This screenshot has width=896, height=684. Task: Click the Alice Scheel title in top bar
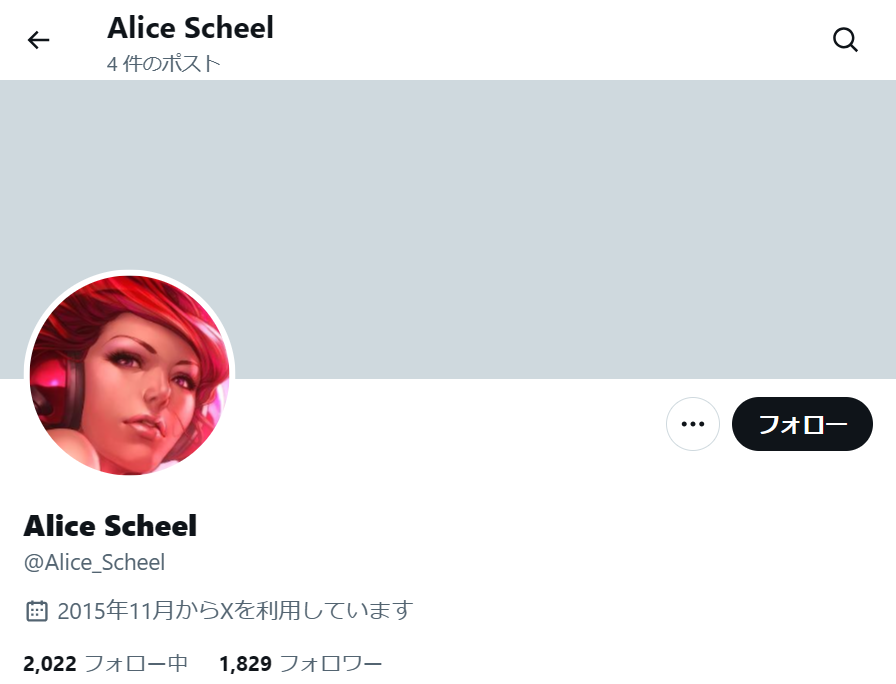[190, 28]
